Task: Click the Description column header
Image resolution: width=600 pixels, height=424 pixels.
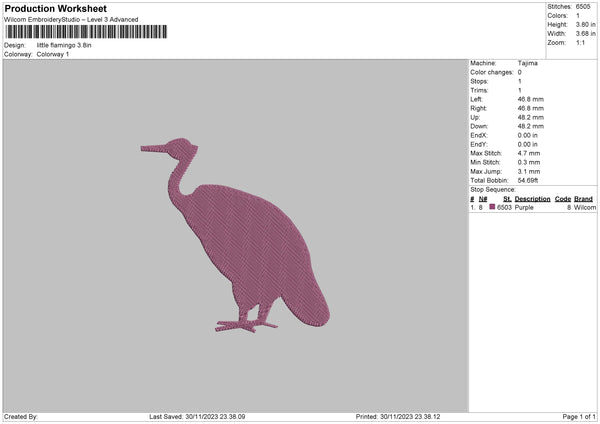Action: [532, 198]
